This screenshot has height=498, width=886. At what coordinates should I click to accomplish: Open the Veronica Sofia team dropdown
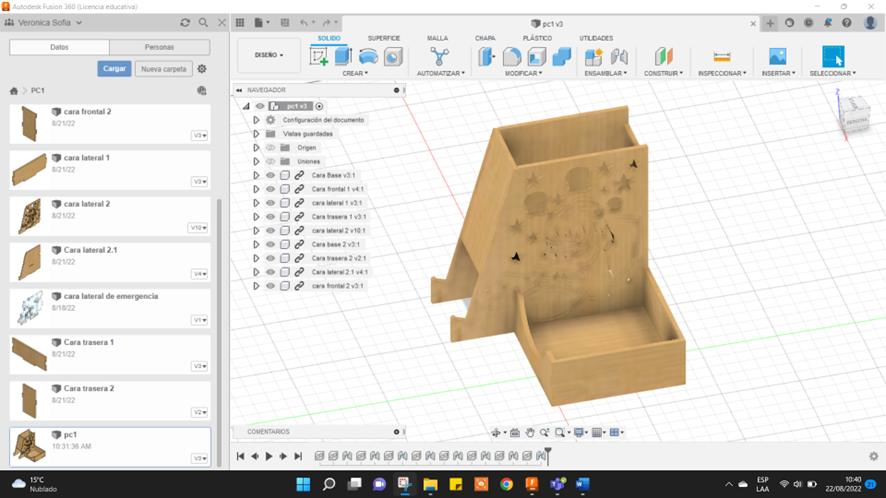tap(50, 23)
